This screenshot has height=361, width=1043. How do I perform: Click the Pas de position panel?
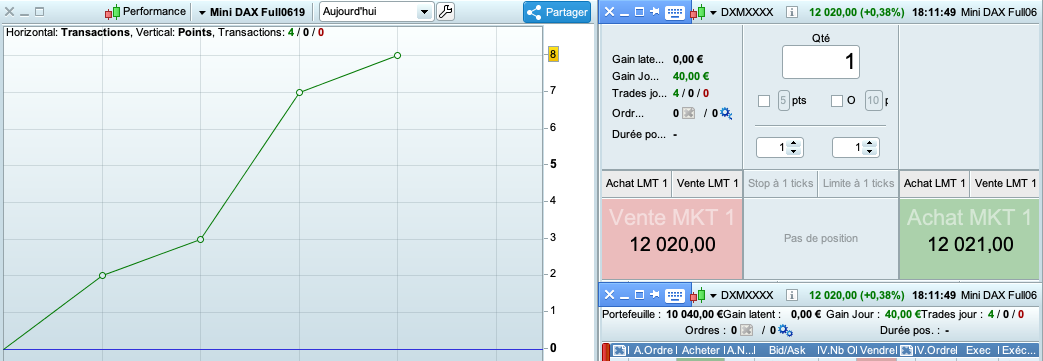pyautogui.click(x=821, y=239)
